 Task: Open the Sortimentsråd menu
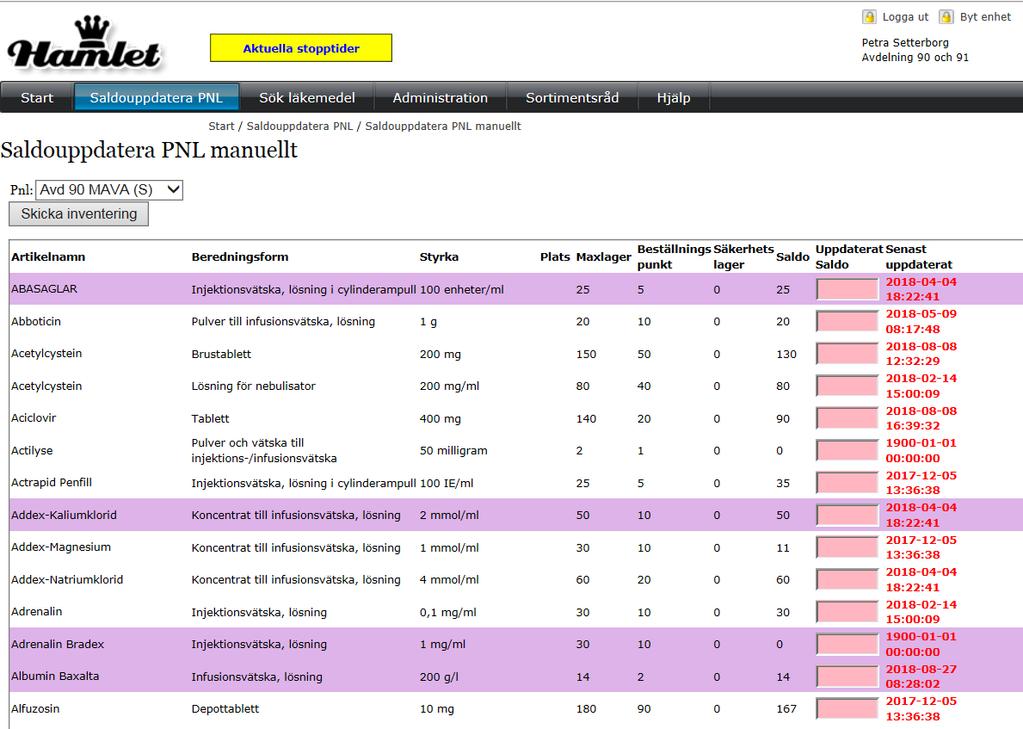coord(572,98)
